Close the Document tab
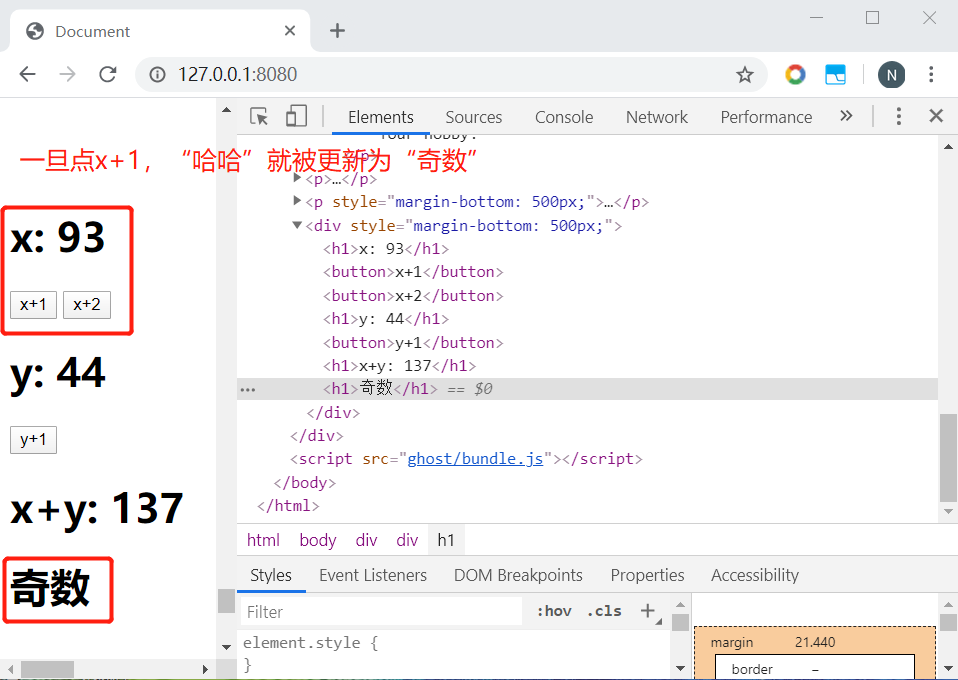 tap(290, 31)
